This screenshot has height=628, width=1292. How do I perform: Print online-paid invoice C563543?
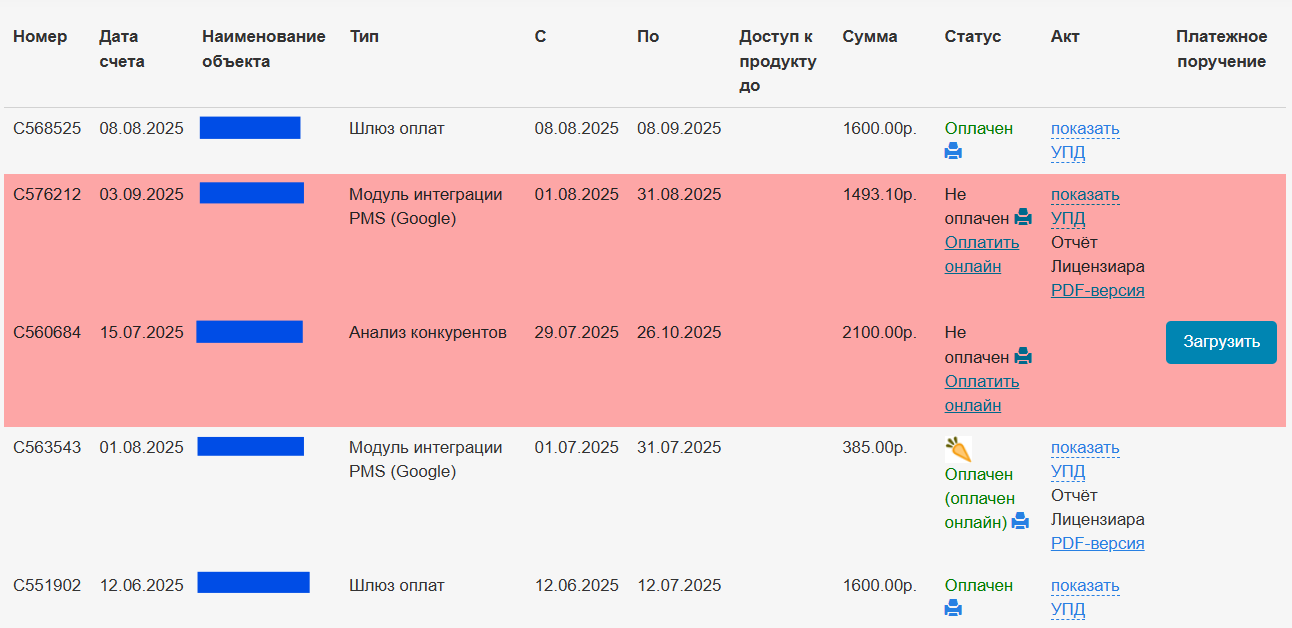pos(1020,521)
